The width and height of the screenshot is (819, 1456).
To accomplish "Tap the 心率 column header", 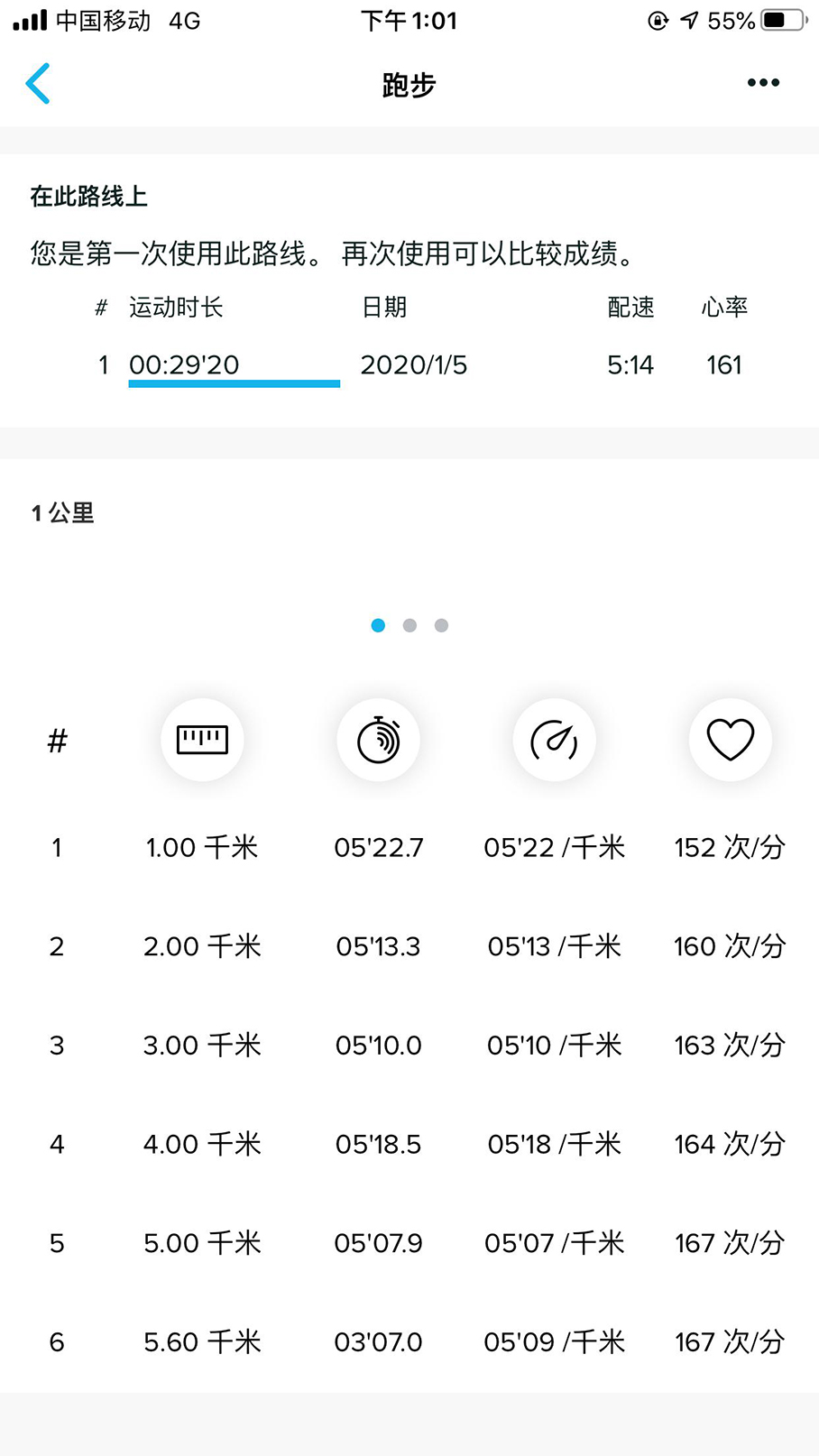I will point(724,308).
